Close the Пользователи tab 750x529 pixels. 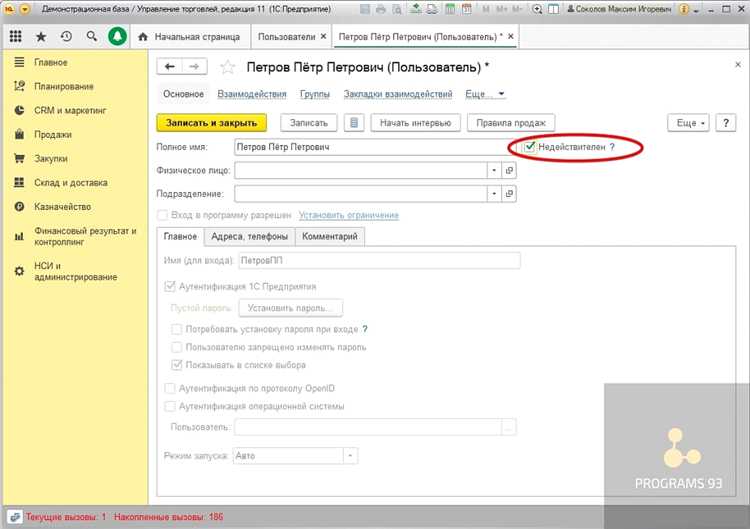[323, 36]
